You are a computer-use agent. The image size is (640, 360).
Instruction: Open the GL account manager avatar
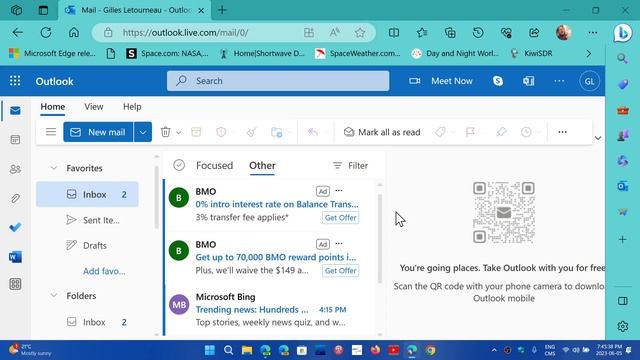point(589,81)
